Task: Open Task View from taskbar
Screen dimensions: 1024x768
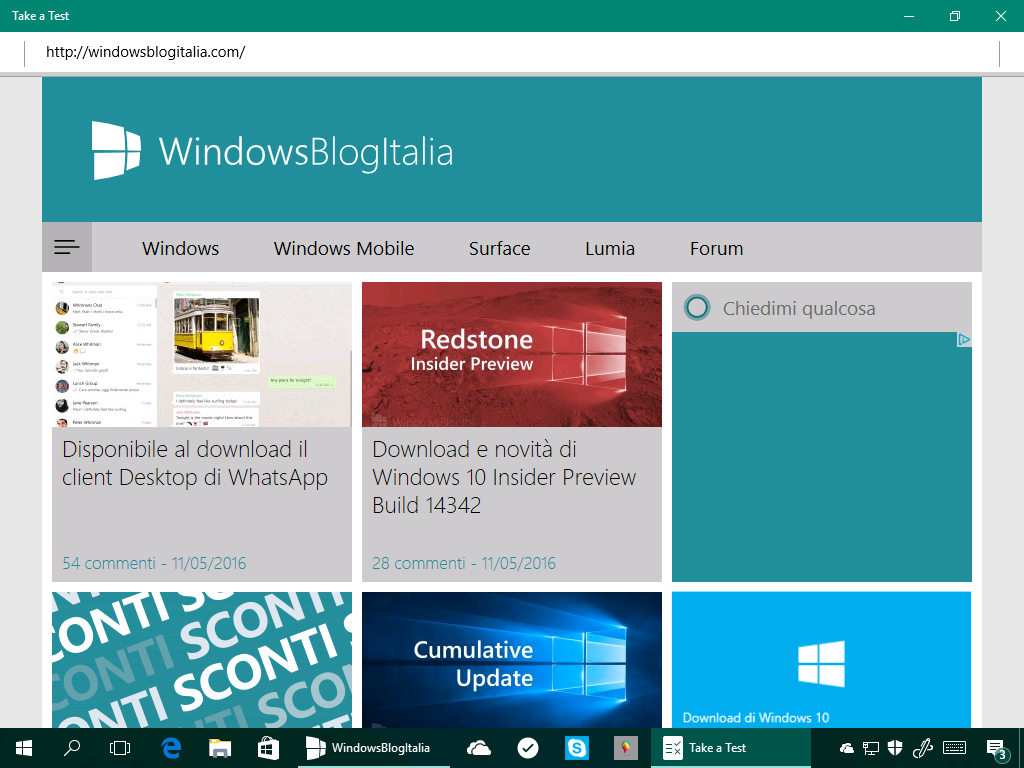Action: tap(120, 748)
